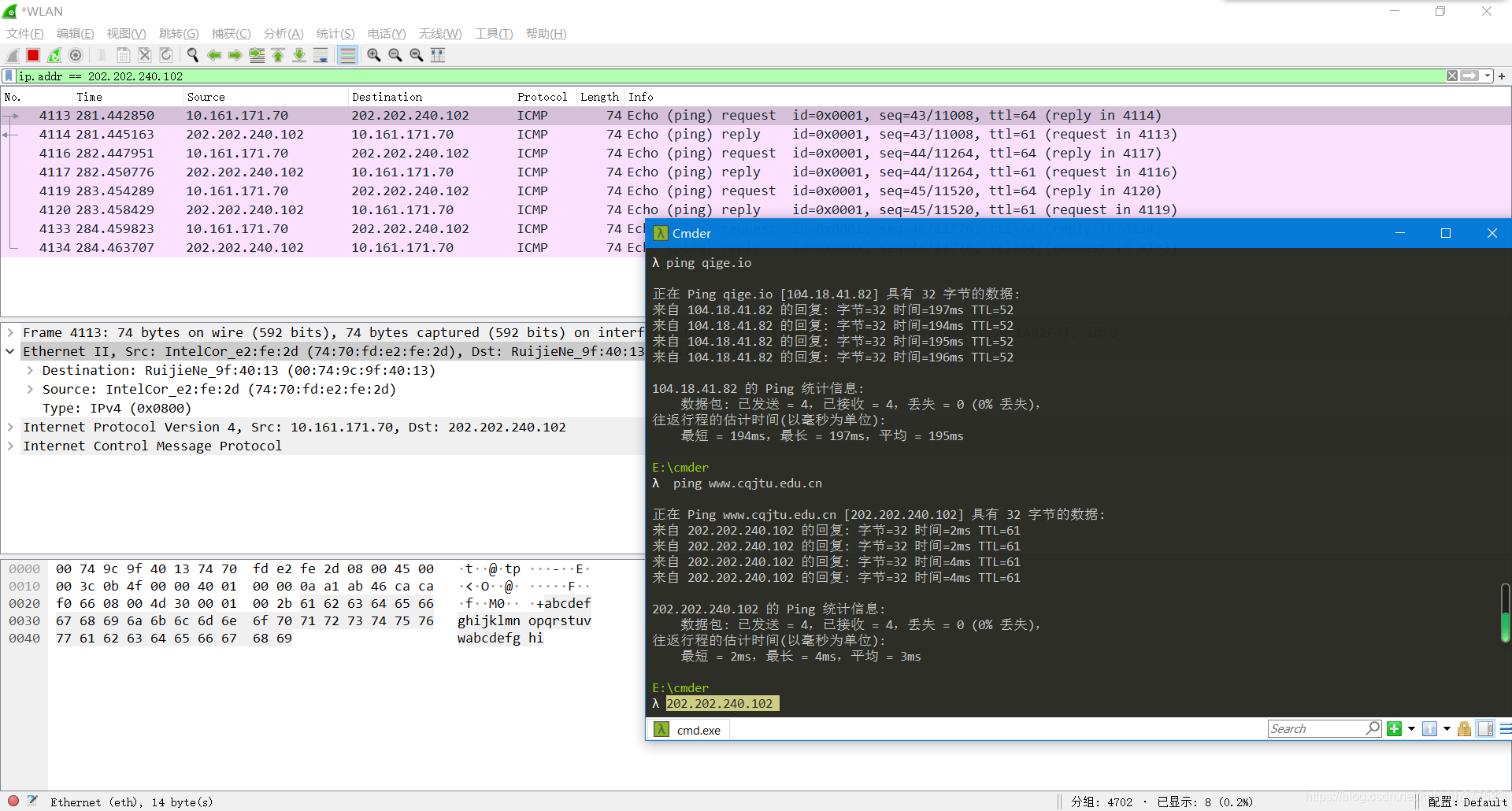Zoom out packet text
Screen dimensions: 1512x811
tap(395, 55)
